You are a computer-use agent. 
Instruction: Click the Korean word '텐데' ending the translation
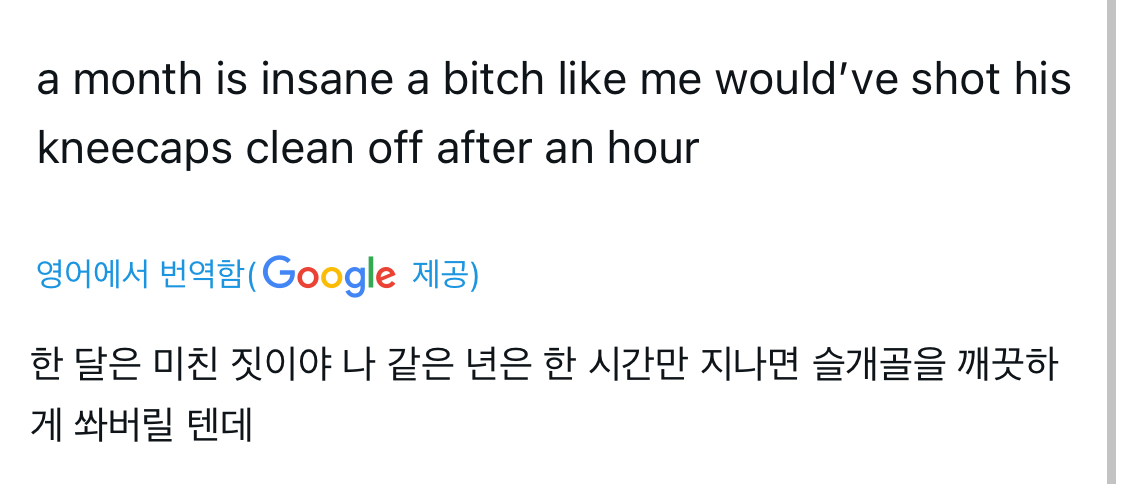(218, 425)
